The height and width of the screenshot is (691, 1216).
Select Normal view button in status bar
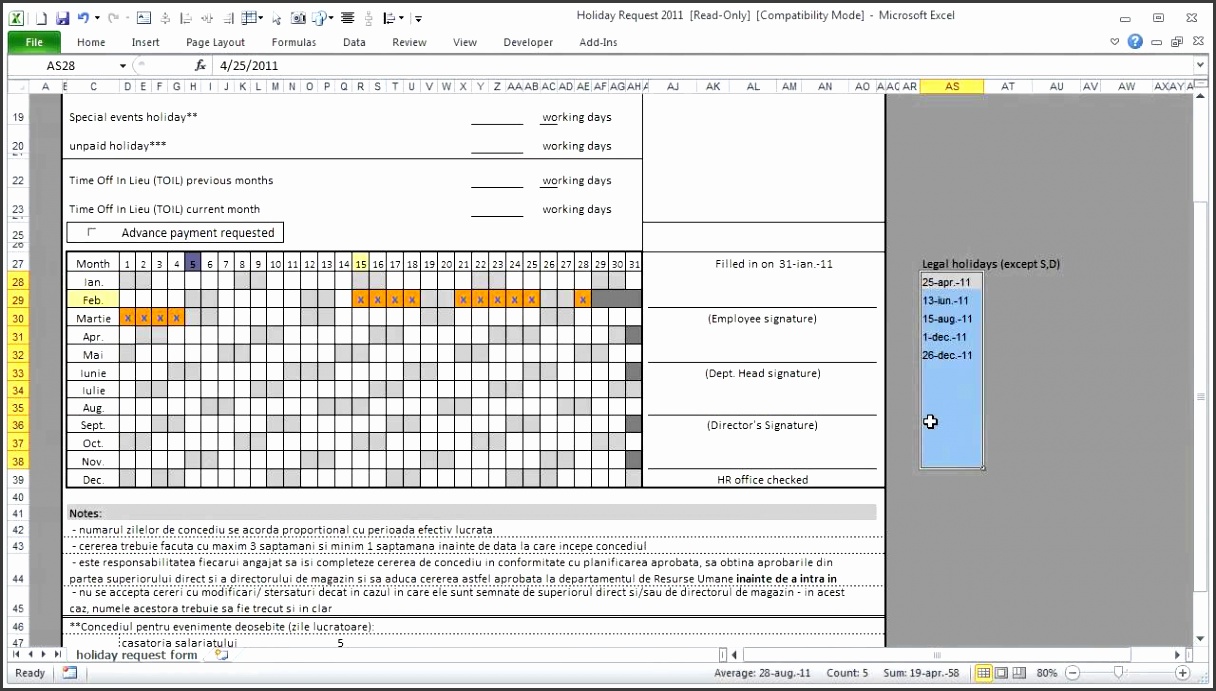point(984,673)
